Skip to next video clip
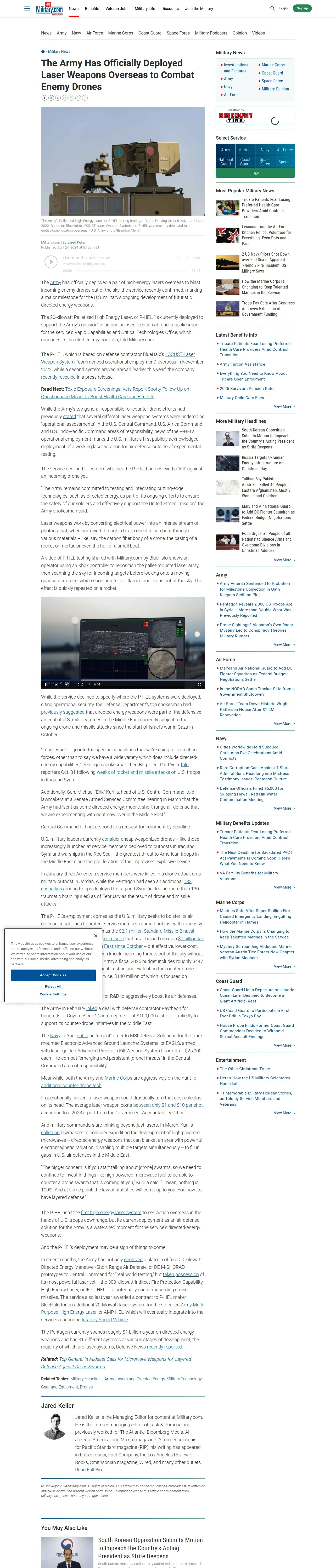Viewport: 336px width, 1568px height. click(57, 684)
